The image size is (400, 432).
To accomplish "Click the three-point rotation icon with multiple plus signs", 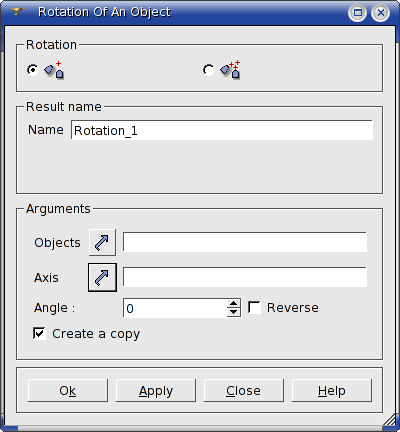I will (x=230, y=70).
